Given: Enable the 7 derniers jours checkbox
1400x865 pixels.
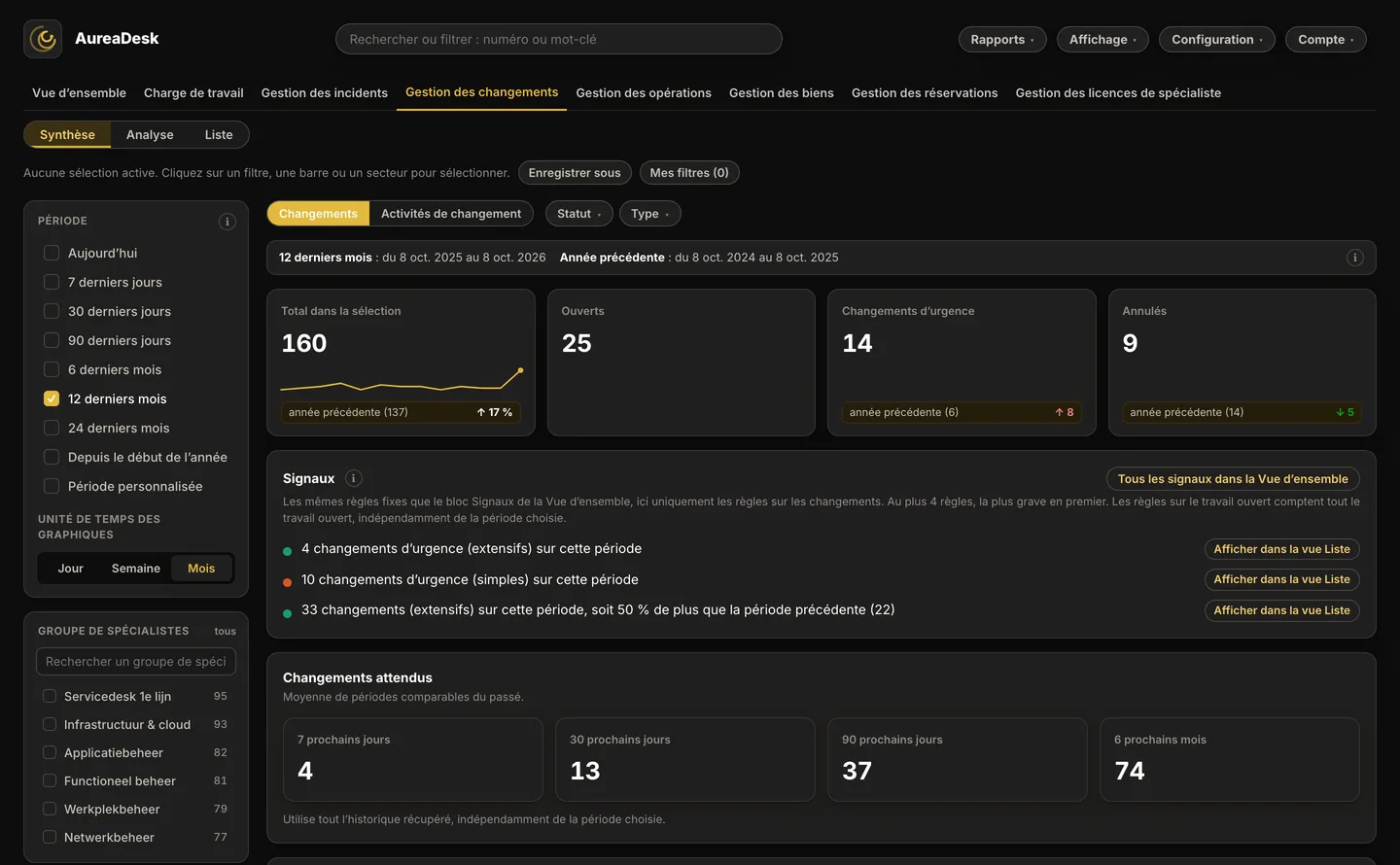Looking at the screenshot, I should click(52, 282).
